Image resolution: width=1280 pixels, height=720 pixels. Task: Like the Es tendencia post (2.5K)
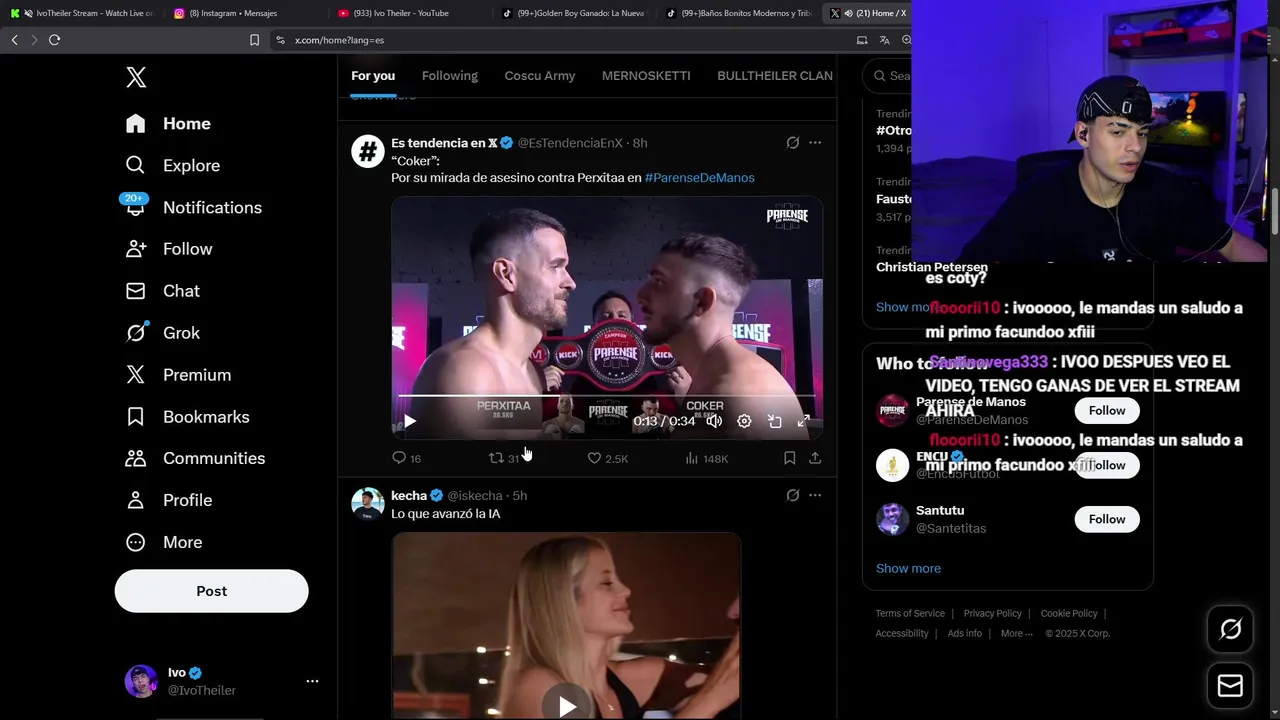pos(607,458)
